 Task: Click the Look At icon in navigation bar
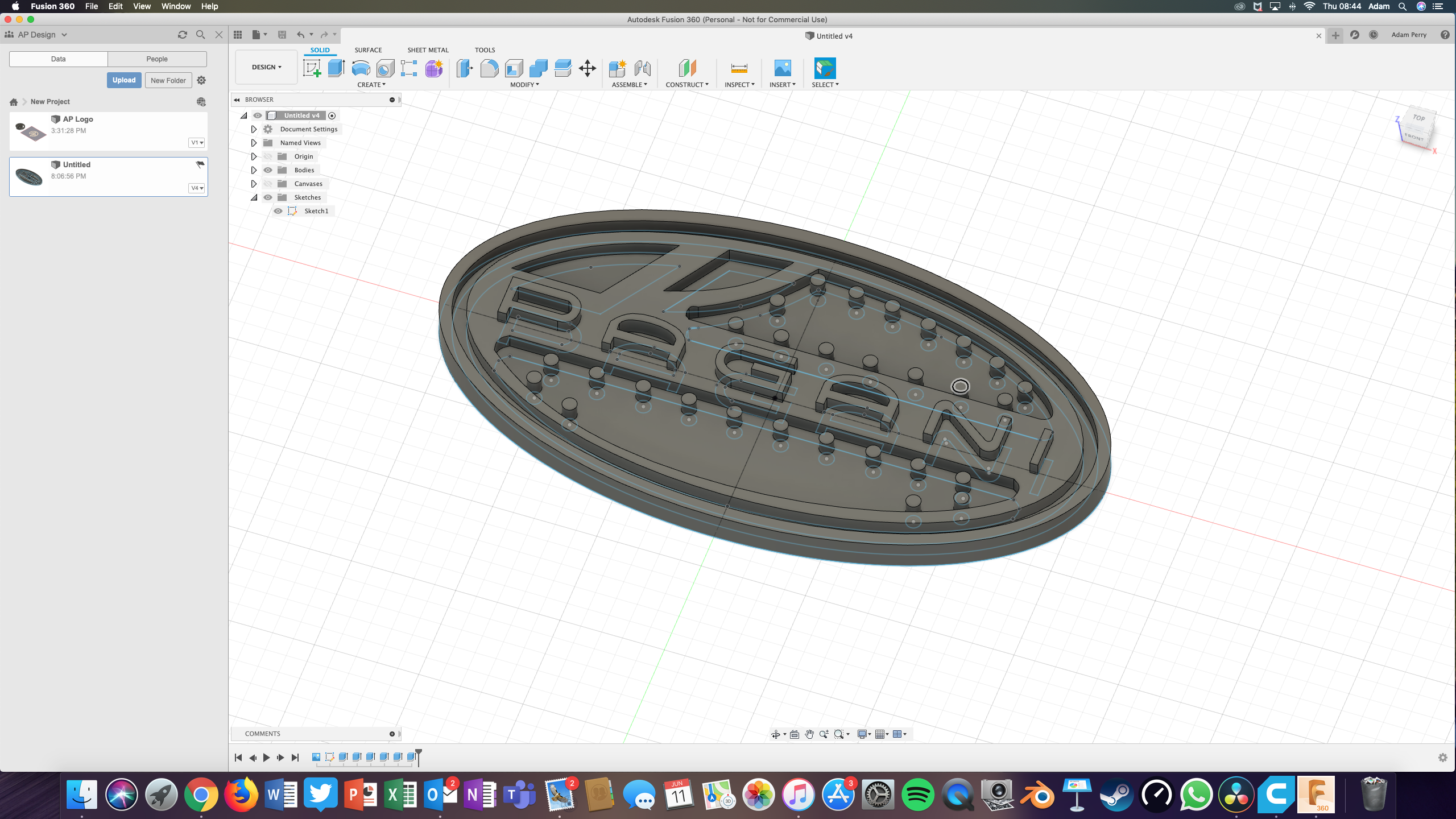(x=795, y=734)
